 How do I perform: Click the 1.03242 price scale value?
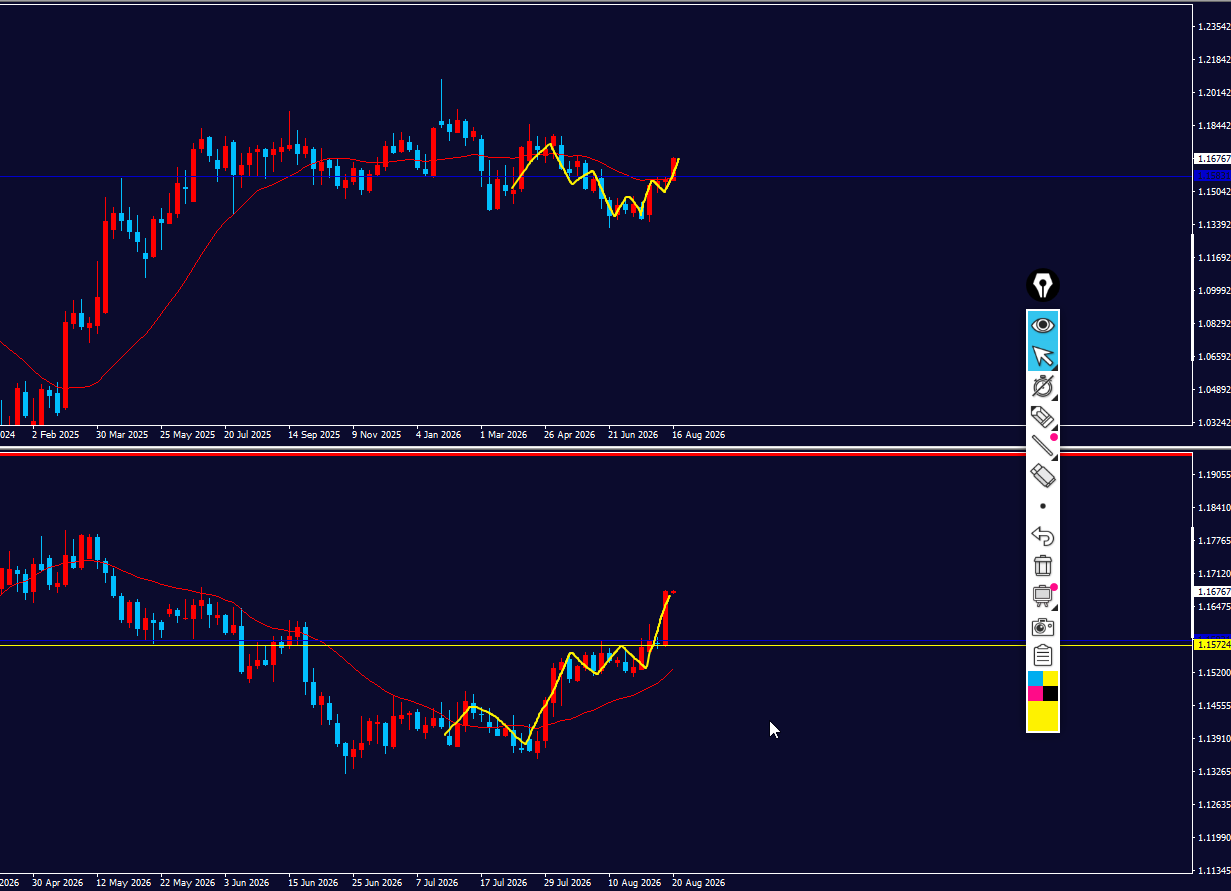coord(1213,423)
